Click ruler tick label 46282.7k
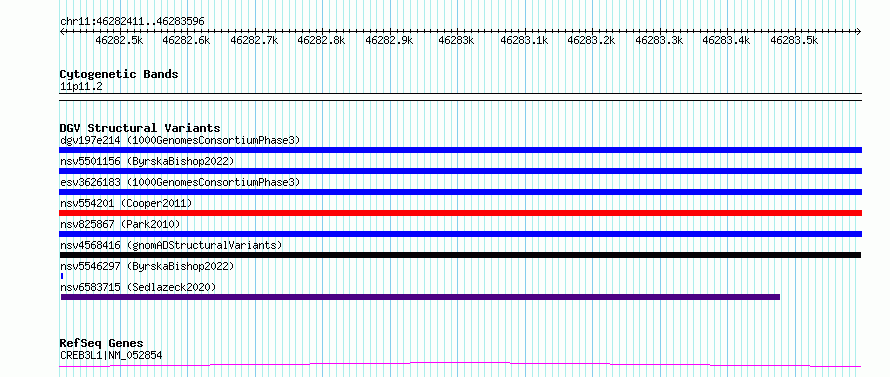 pyautogui.click(x=254, y=40)
